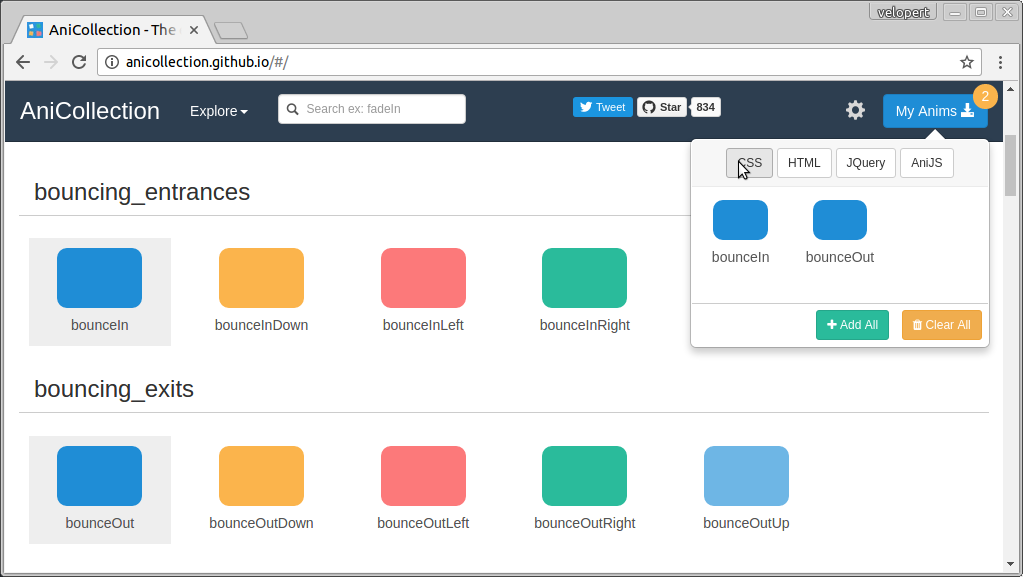
Task: Reload the page with refresh icon
Action: pos(79,62)
